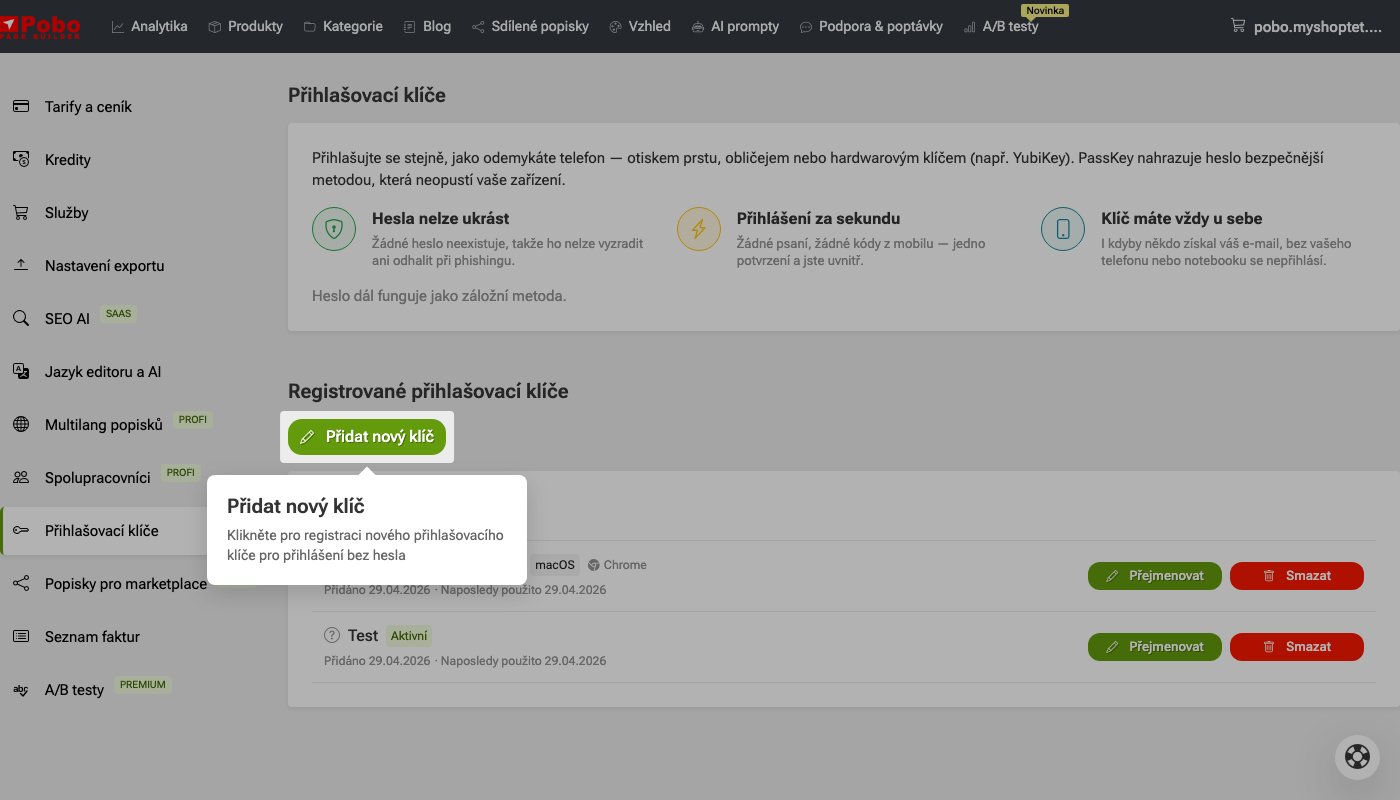Click the lightning icon for Přihlášení za sekundu
1400x800 pixels.
point(699,229)
